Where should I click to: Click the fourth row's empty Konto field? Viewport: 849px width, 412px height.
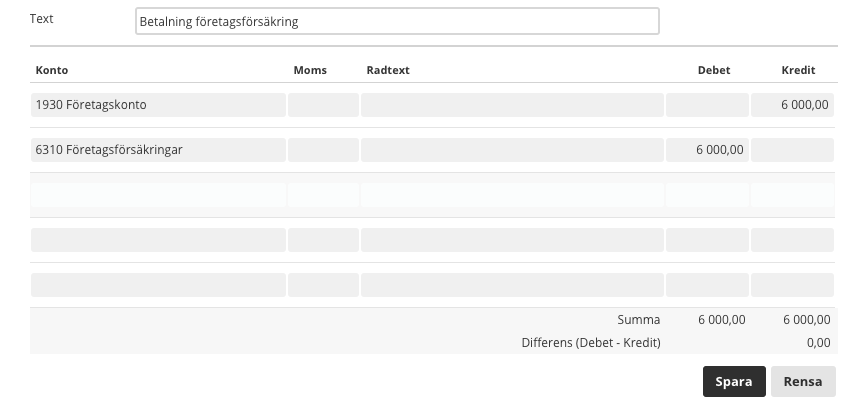pos(158,240)
